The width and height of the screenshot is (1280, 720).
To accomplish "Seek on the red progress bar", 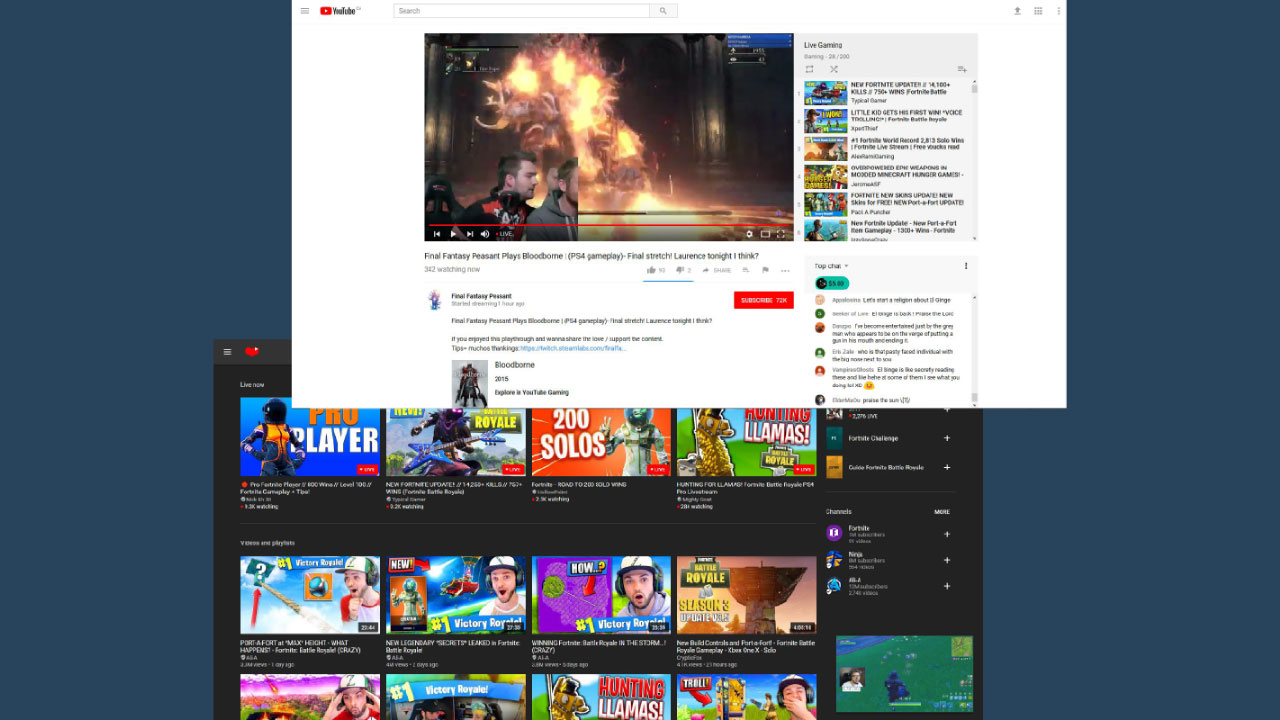I will point(608,225).
